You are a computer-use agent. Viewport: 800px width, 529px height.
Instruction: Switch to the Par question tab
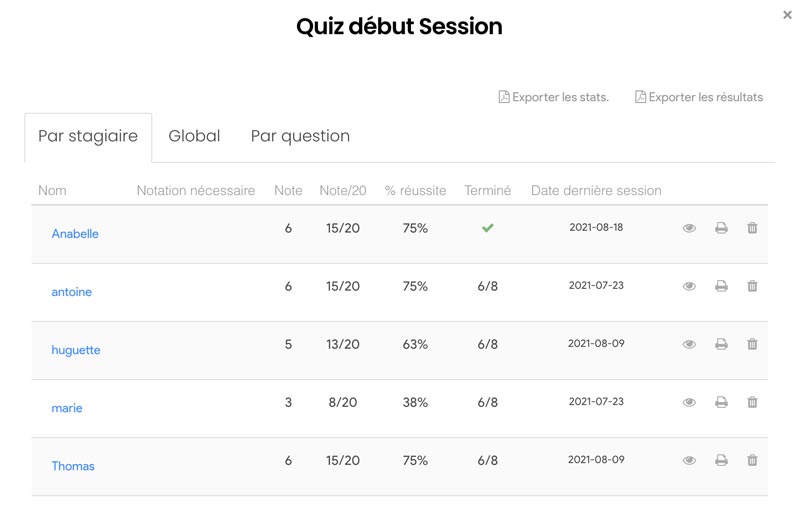(x=301, y=136)
